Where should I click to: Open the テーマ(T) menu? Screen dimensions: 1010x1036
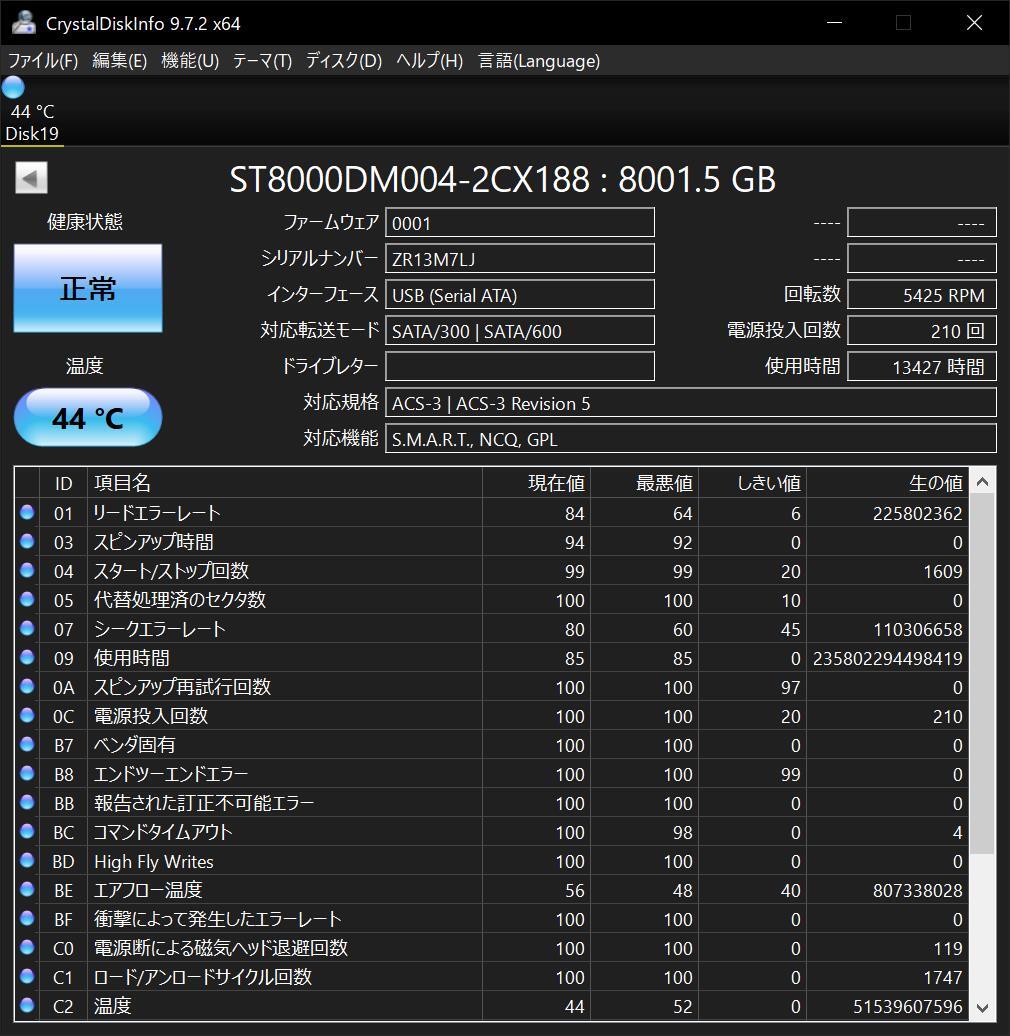tap(262, 61)
